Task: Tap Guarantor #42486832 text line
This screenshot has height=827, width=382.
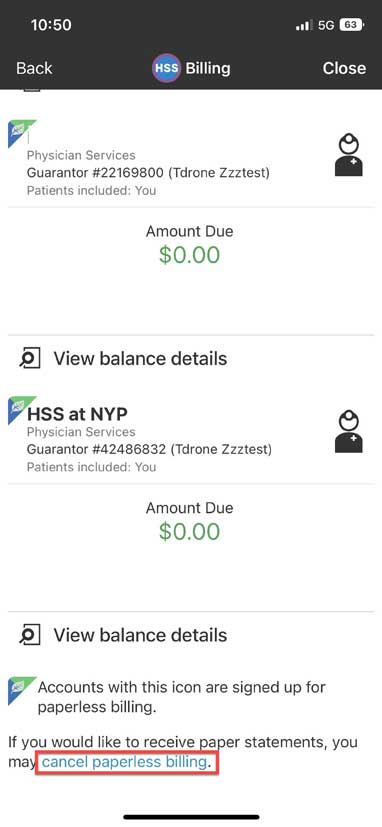Action: coord(149,449)
